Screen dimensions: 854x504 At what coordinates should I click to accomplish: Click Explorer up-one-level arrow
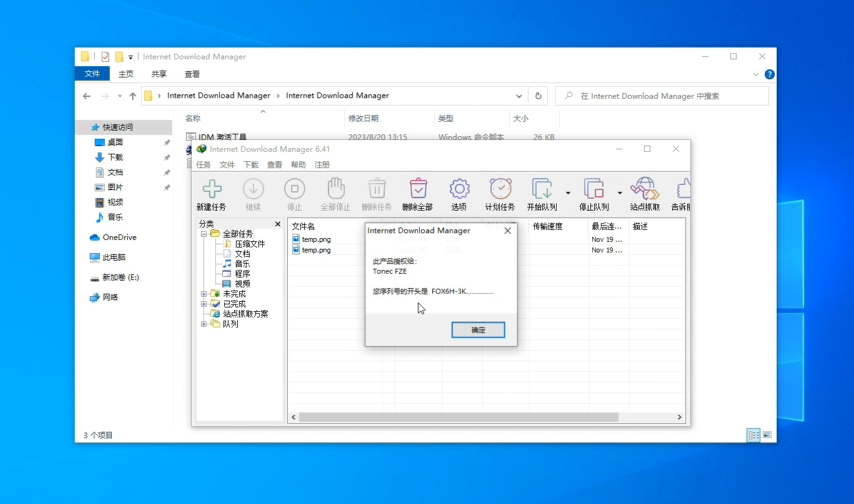coord(132,96)
